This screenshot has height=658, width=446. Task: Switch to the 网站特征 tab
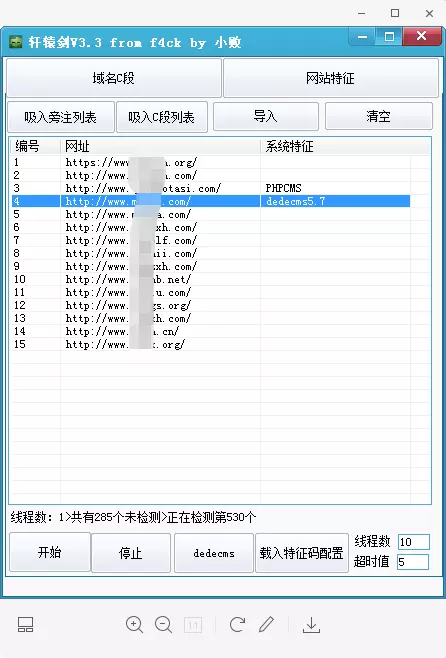point(331,78)
